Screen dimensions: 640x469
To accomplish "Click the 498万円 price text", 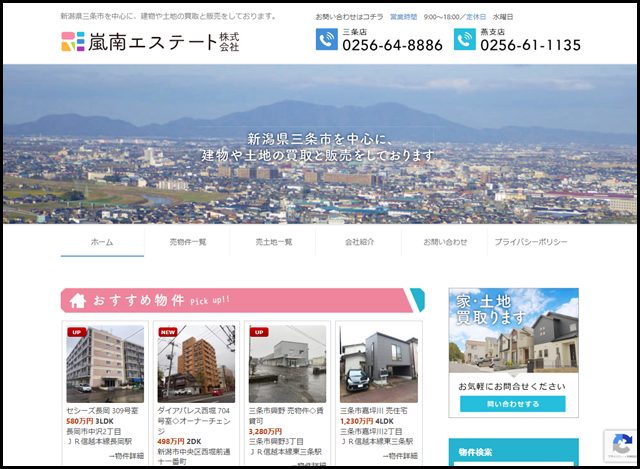I will [171, 441].
